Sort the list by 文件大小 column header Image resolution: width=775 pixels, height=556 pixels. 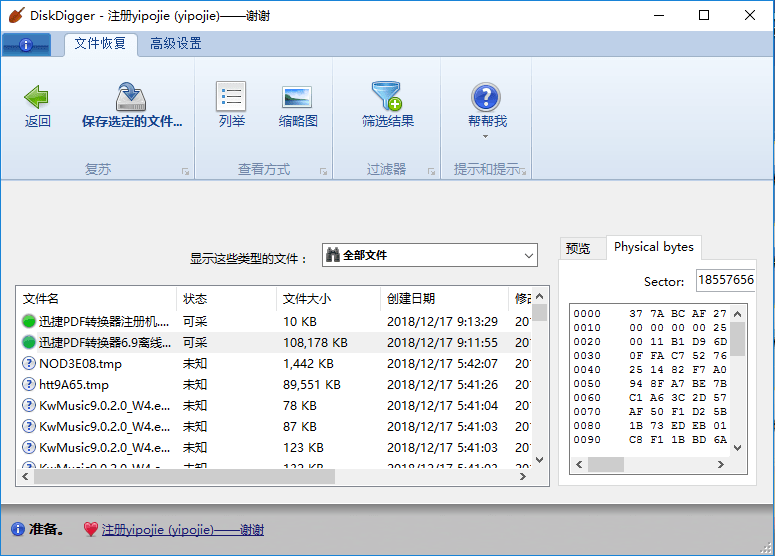[307, 299]
